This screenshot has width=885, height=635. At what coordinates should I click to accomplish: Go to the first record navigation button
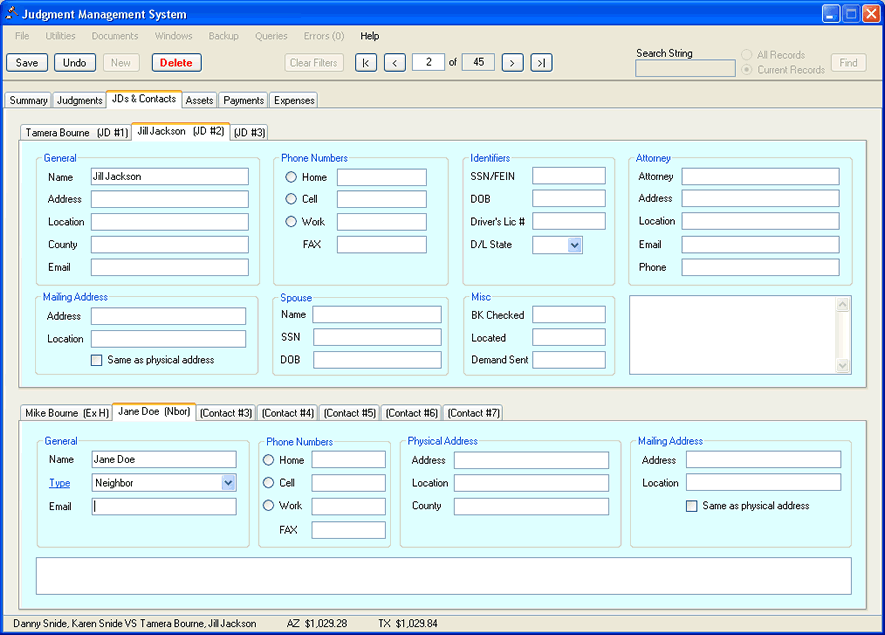pyautogui.click(x=366, y=63)
